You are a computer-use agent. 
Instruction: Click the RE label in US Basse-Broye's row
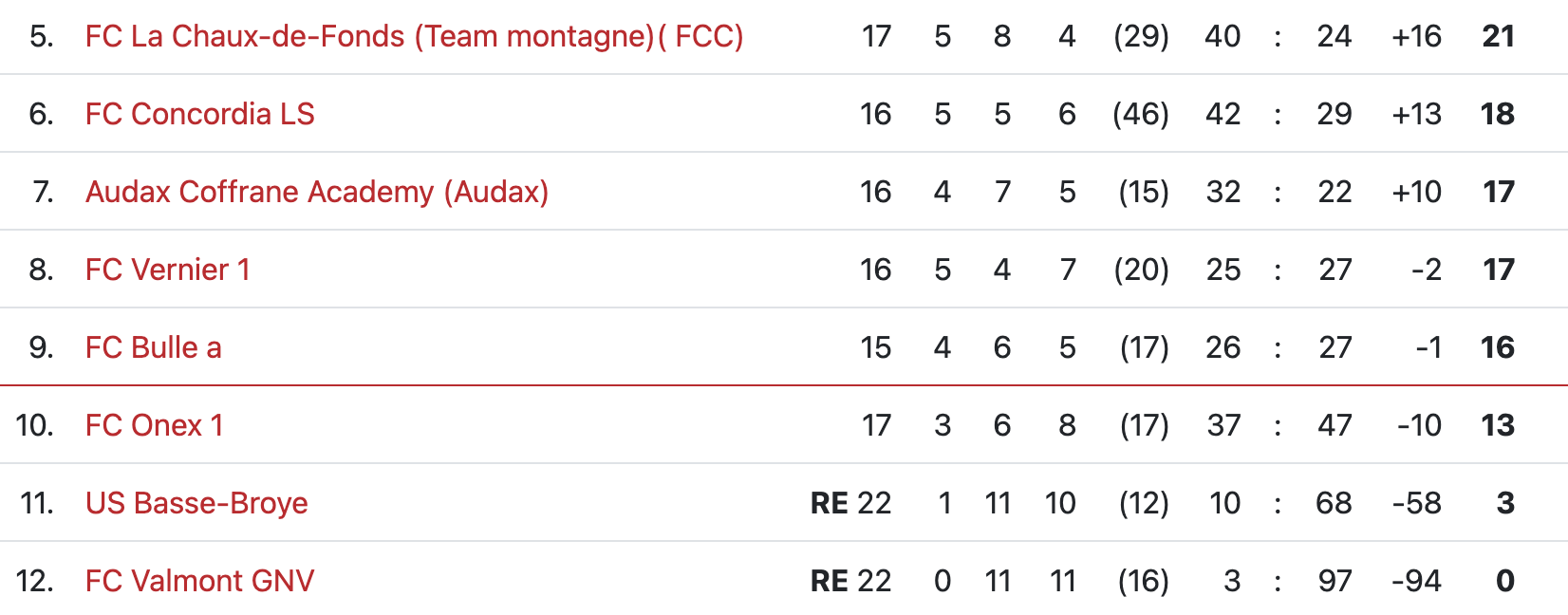(x=830, y=503)
